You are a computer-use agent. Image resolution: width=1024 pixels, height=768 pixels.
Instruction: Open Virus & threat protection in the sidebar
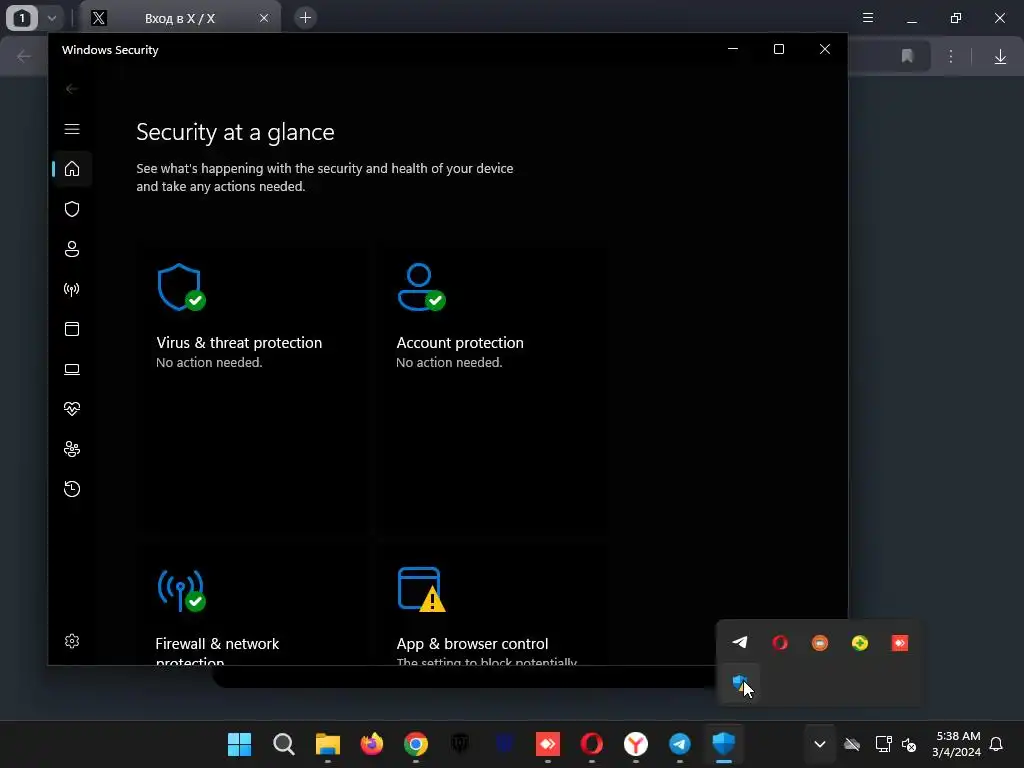(x=72, y=209)
